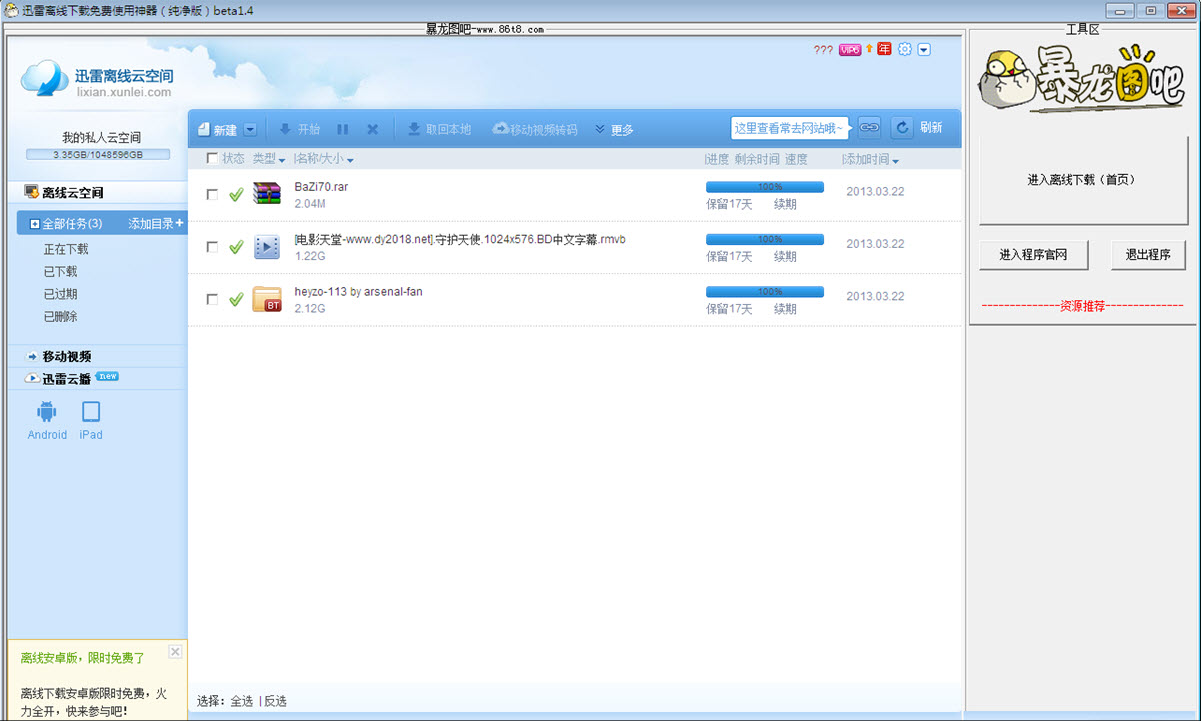Click the 进度 column header

coord(718,159)
